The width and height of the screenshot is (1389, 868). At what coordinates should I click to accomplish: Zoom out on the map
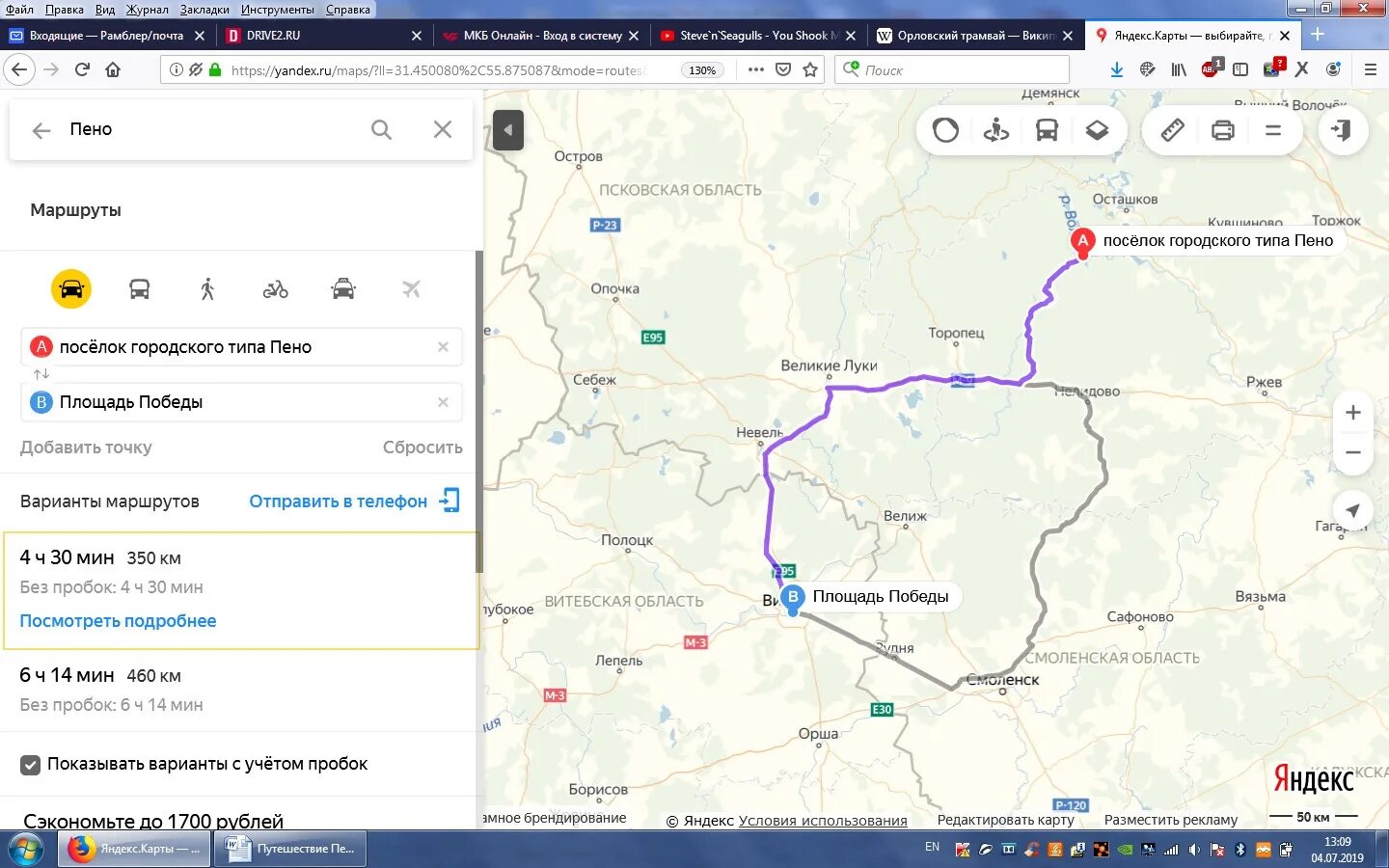pos(1353,452)
